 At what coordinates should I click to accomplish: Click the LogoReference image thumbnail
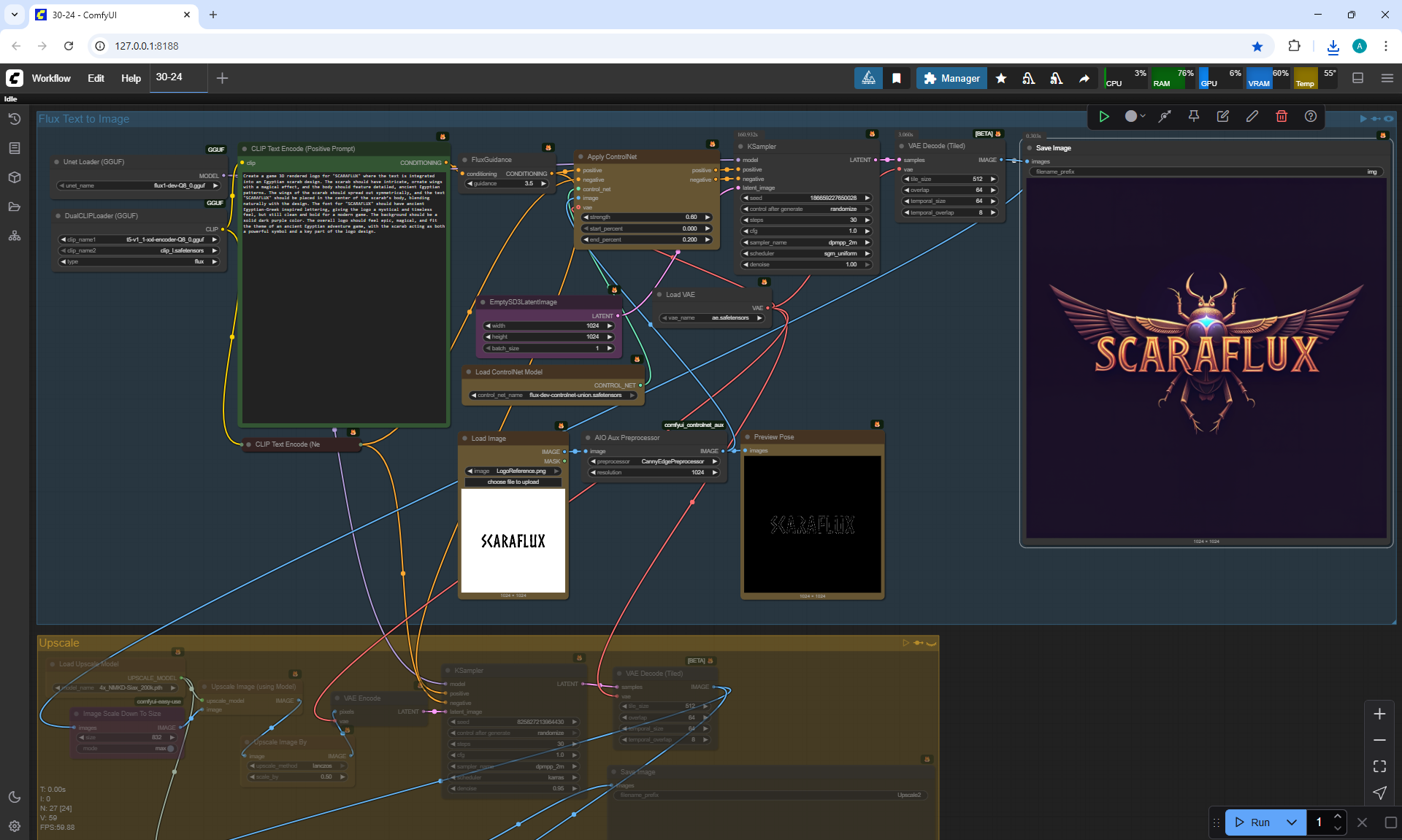pos(513,541)
